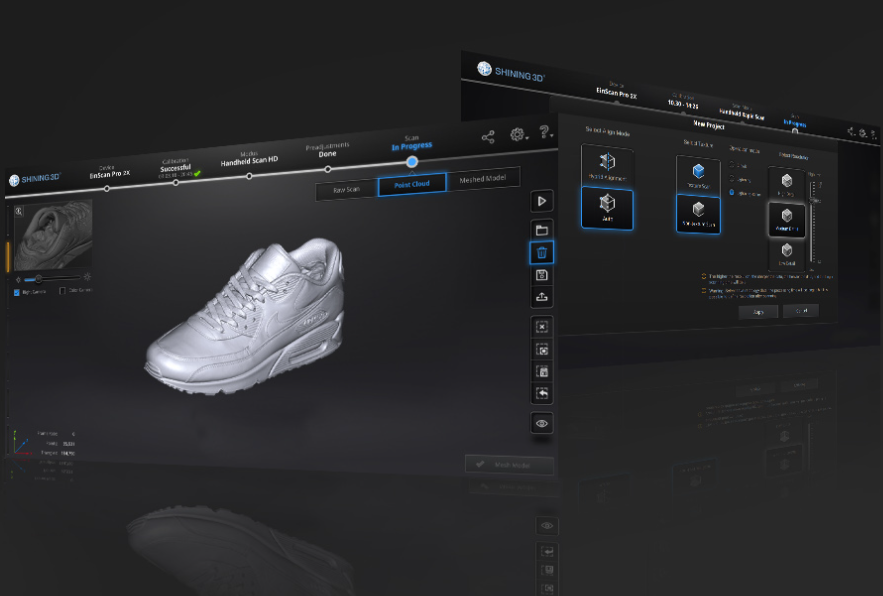Click the camera preview thumbnail of the shoe

(53, 235)
